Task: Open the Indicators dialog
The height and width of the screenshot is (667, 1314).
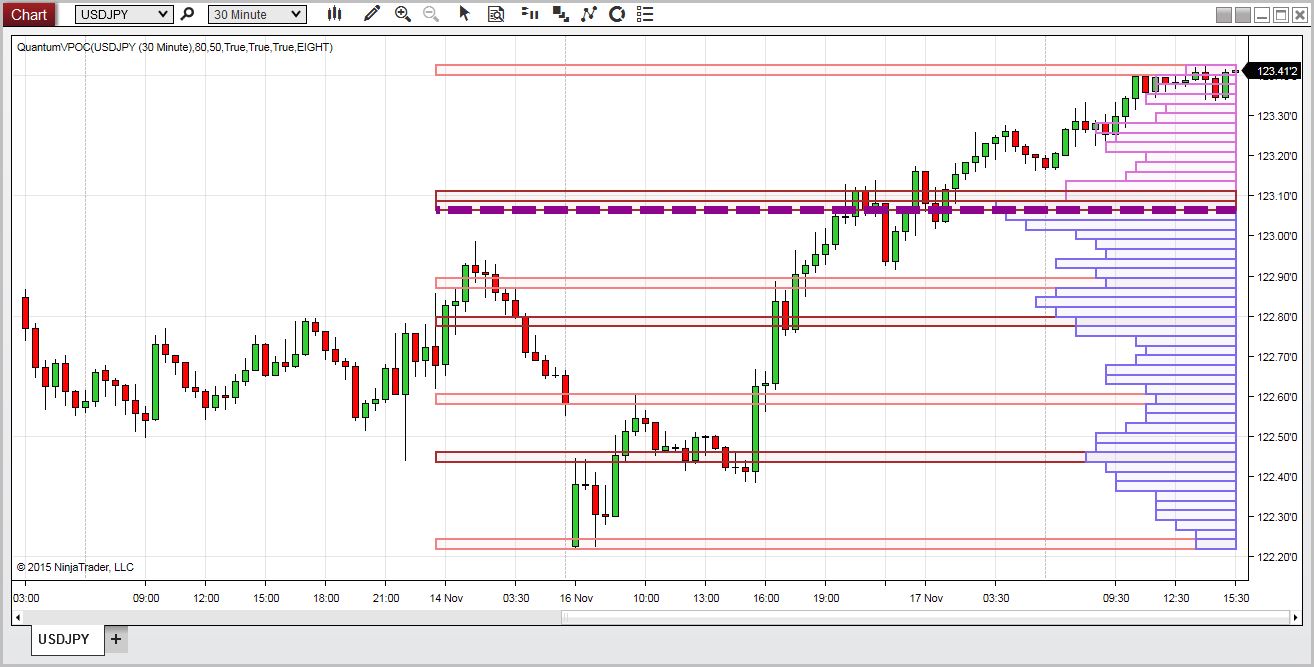Action: pyautogui.click(x=588, y=14)
